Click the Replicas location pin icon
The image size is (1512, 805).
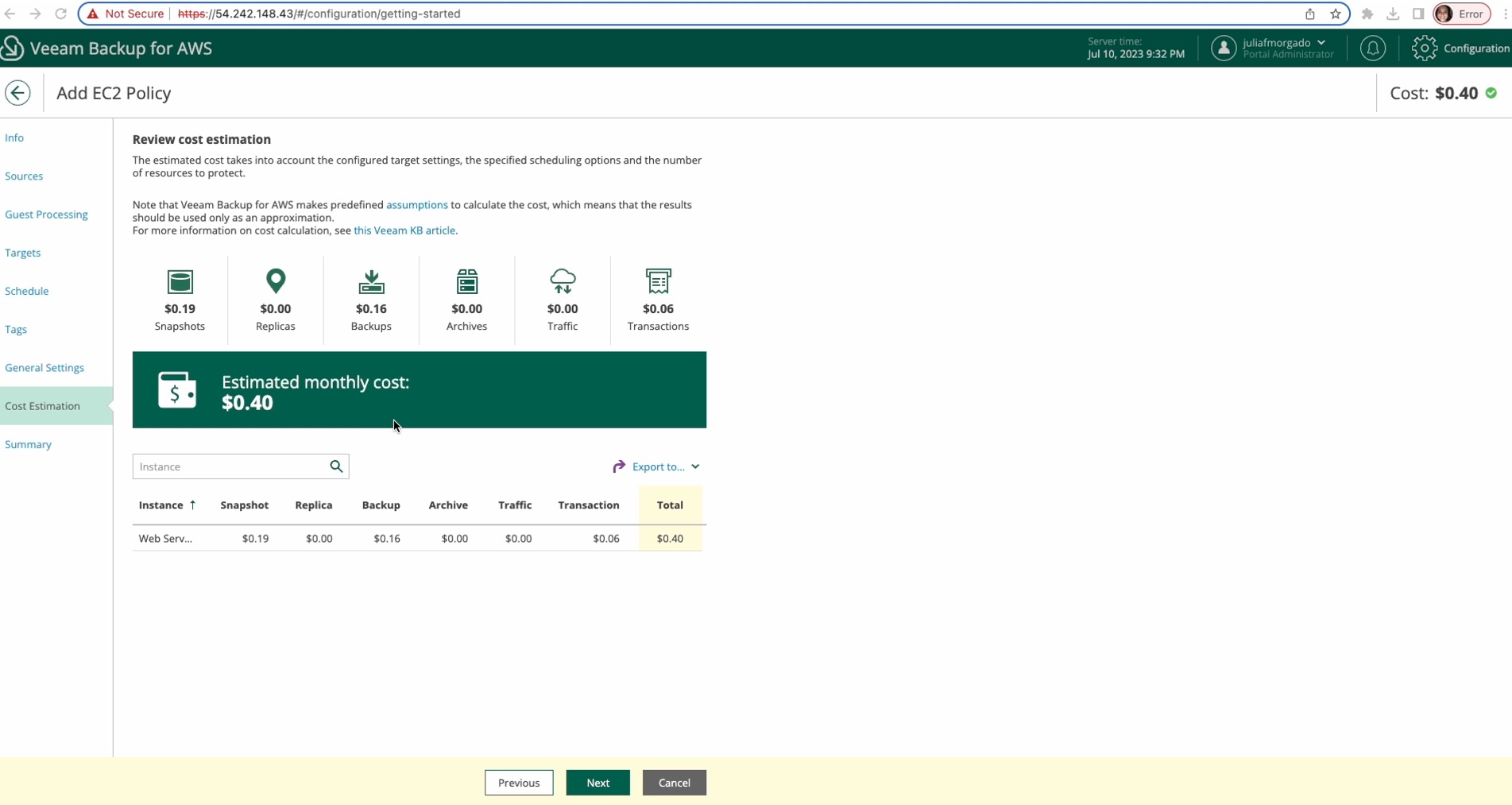[276, 281]
